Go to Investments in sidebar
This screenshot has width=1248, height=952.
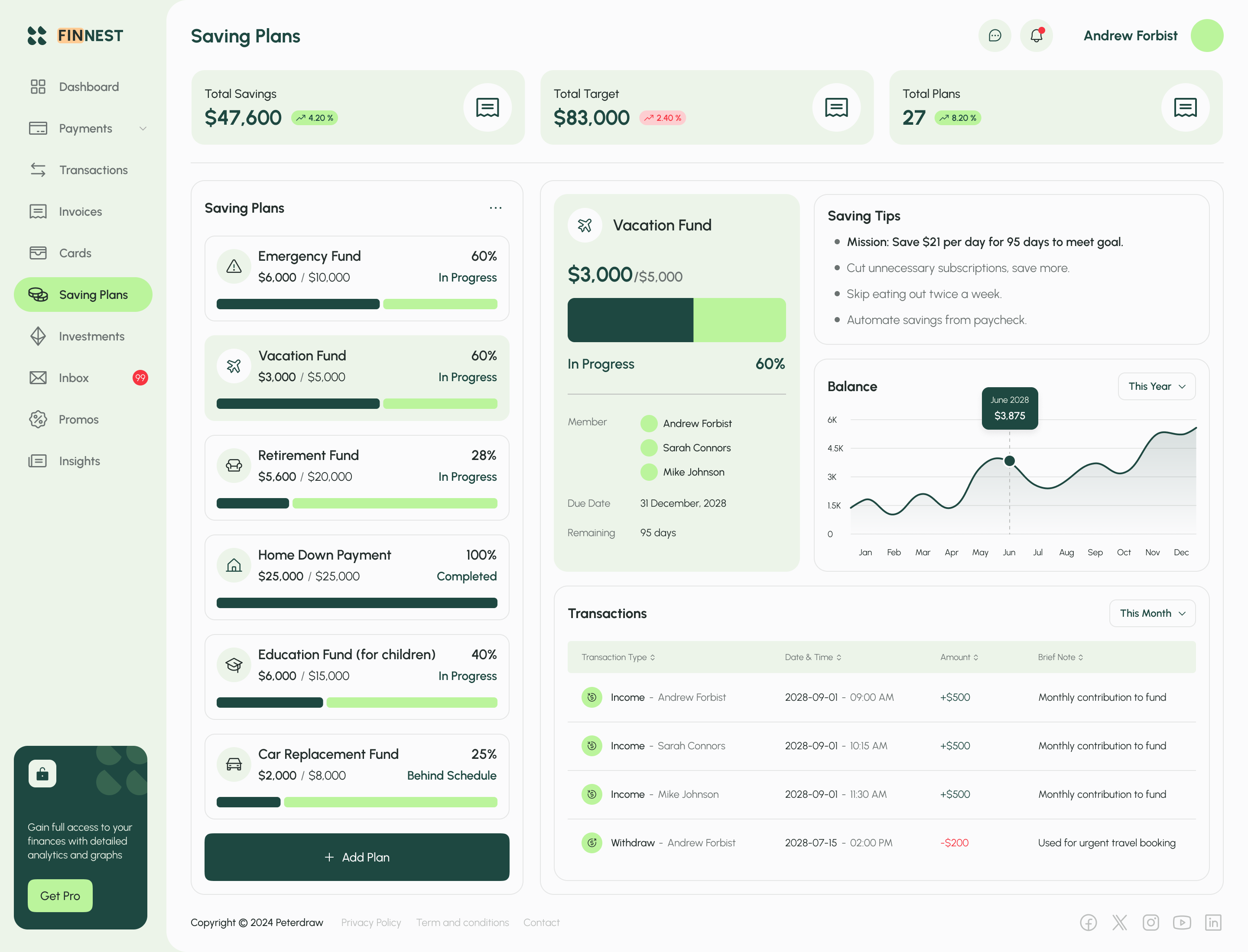click(x=91, y=337)
